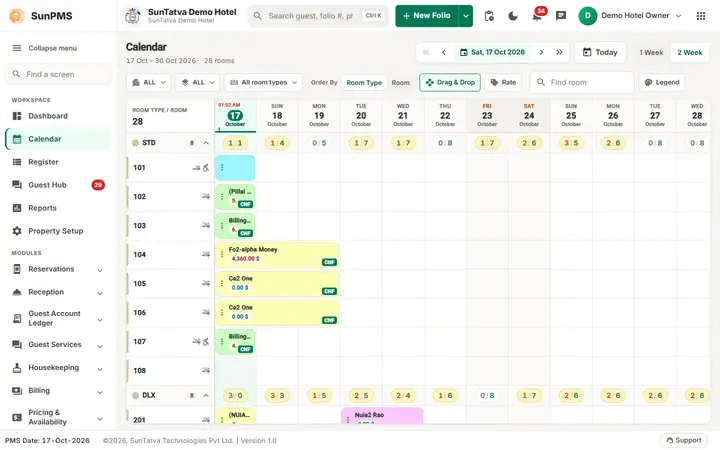This screenshot has width=720, height=450.
Task: Click STD availability 1/4 on Sunday 18
Action: coord(277,143)
